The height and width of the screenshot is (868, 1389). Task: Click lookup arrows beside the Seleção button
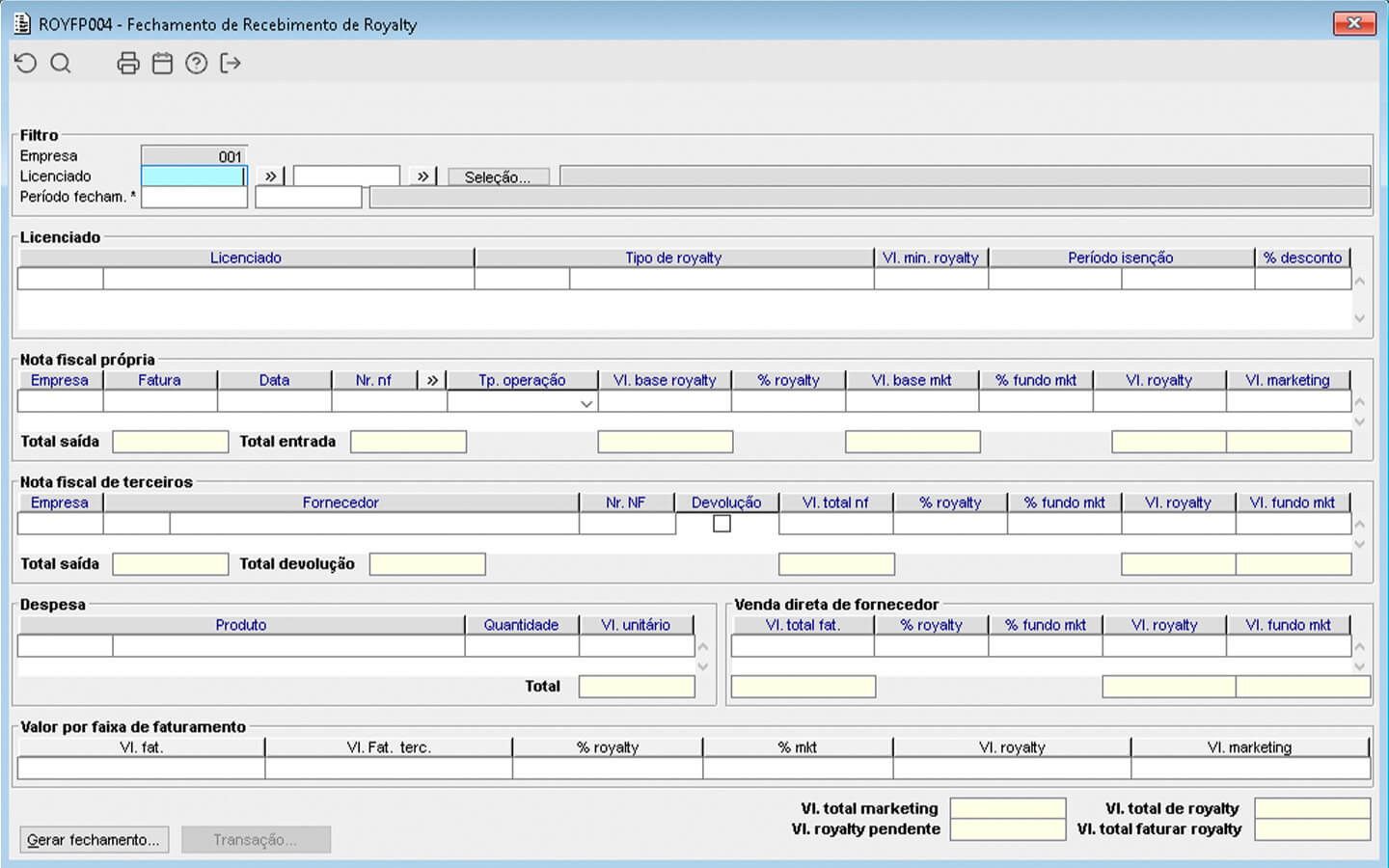[422, 176]
